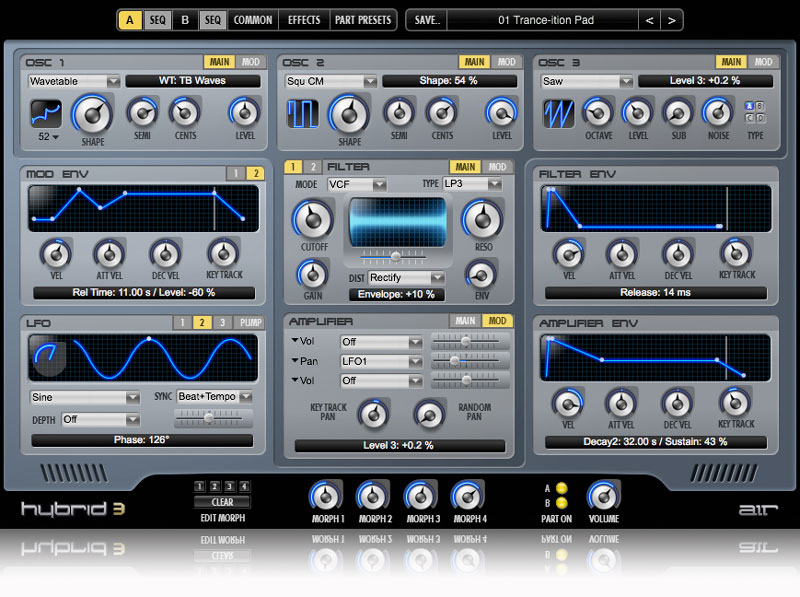Screen dimensions: 800x597
Task: Open OSC 1 Wavetable type dropdown
Action: click(74, 81)
